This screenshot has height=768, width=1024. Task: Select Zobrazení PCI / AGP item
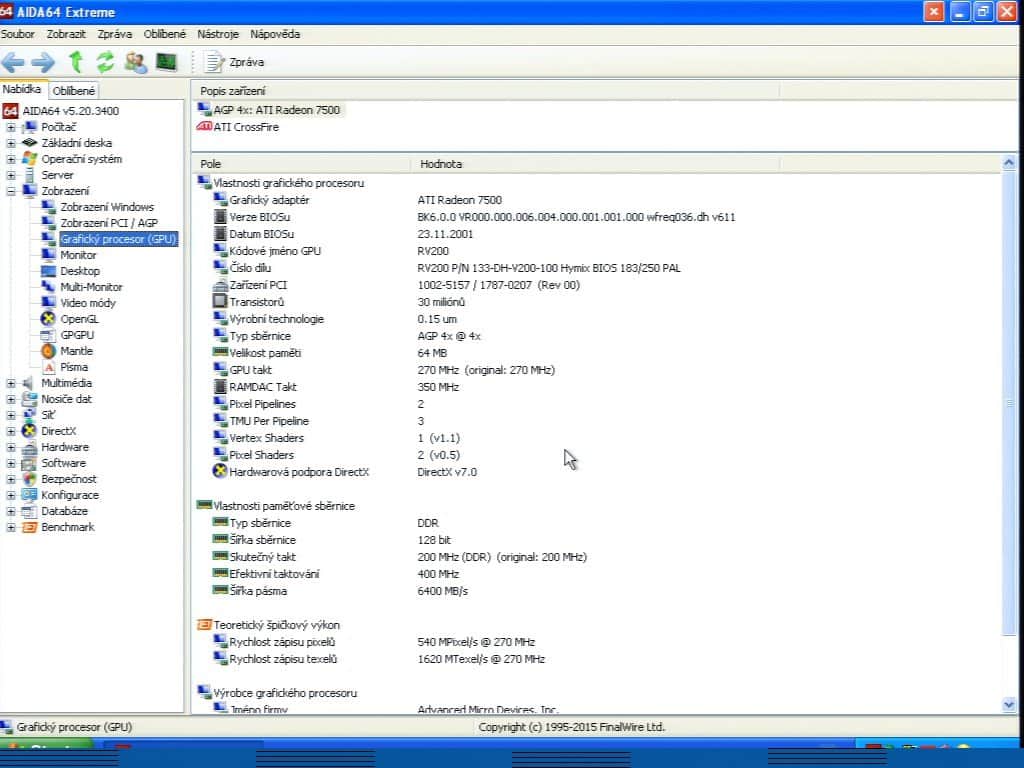tap(109, 223)
